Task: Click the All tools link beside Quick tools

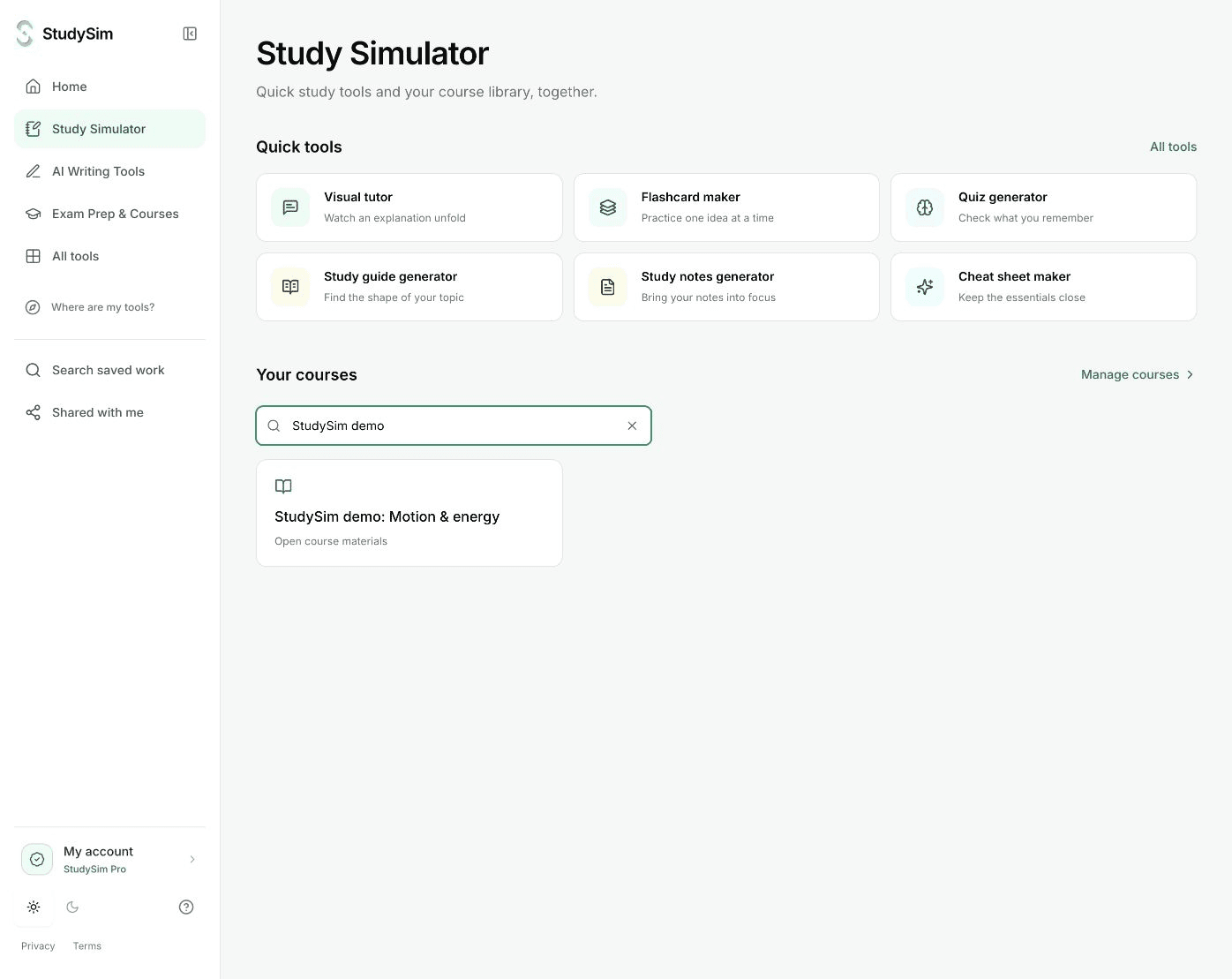Action: tap(1173, 147)
